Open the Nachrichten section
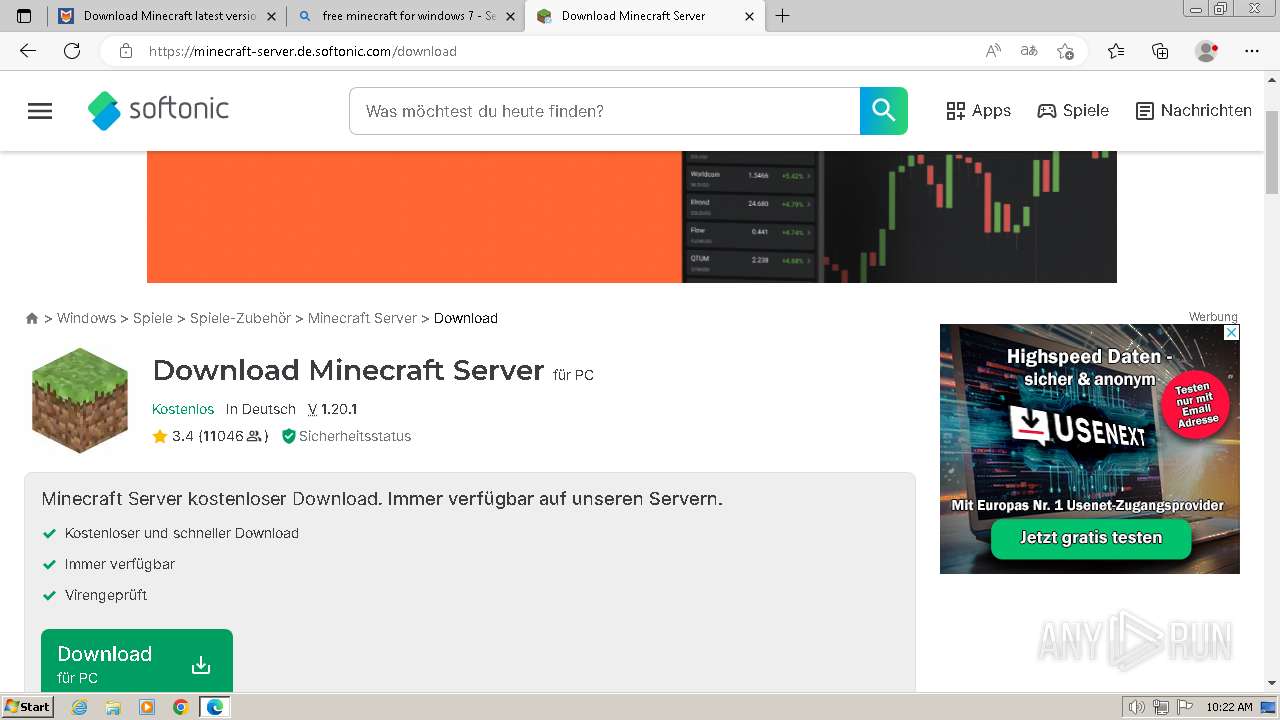 coord(1194,111)
